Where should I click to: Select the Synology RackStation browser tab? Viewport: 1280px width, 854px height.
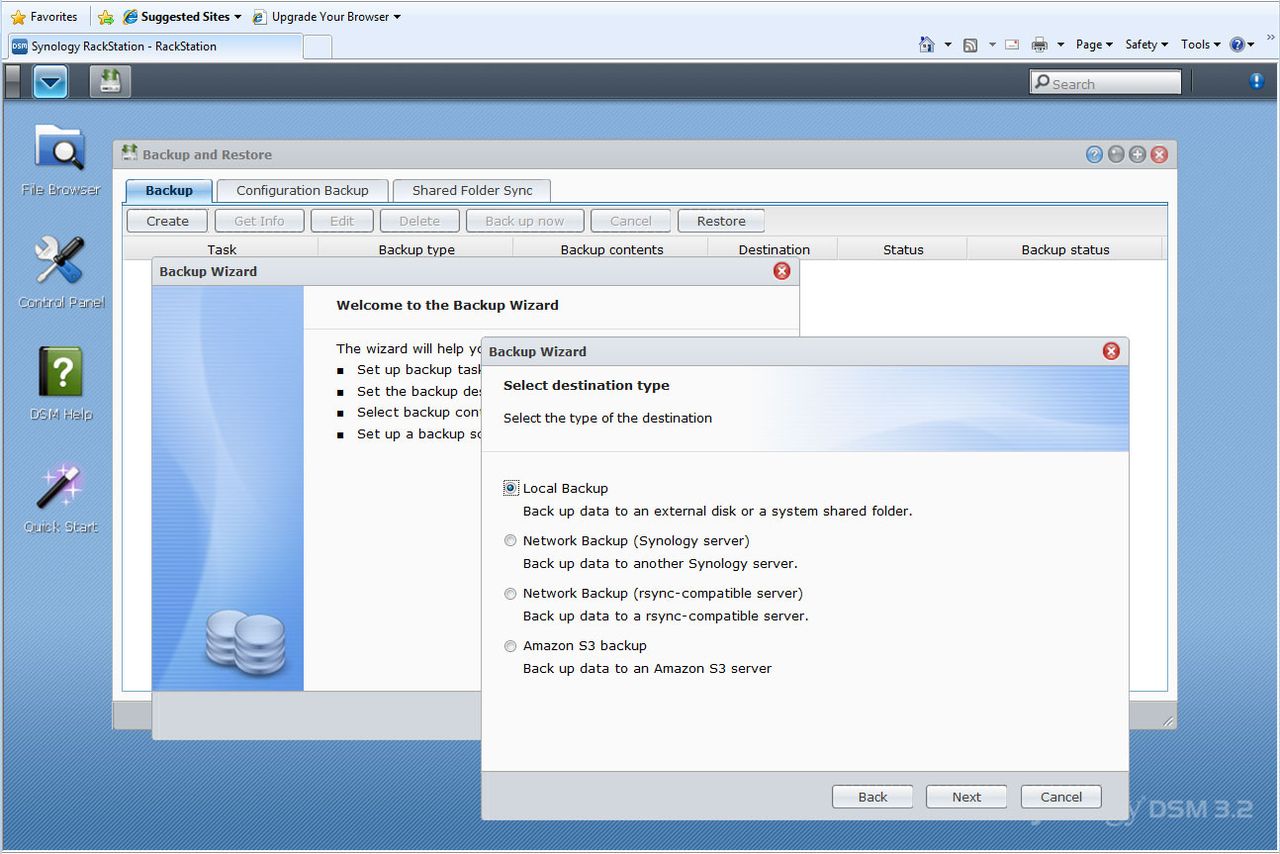click(155, 46)
